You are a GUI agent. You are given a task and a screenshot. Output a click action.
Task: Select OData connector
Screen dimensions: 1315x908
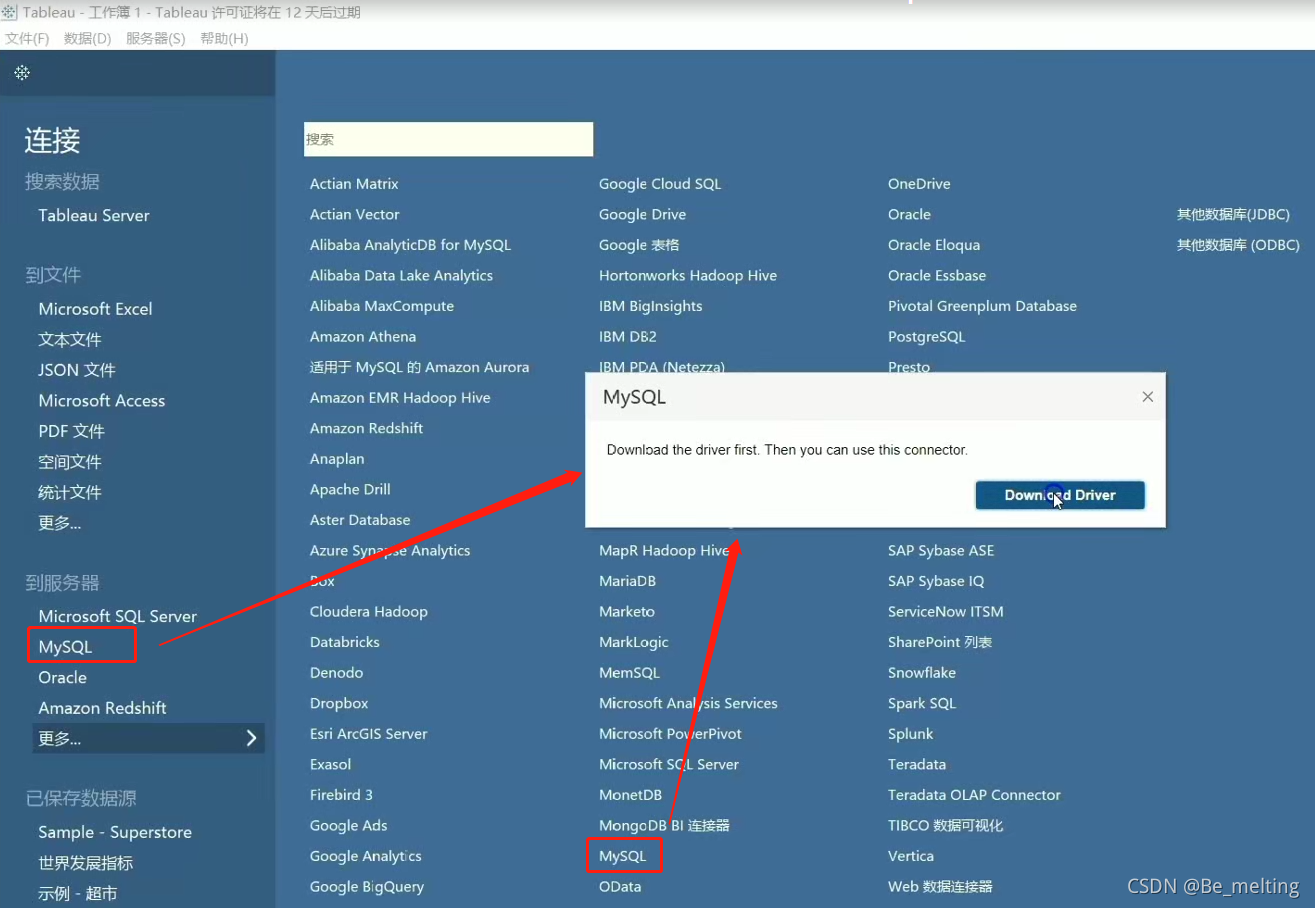[x=620, y=887]
